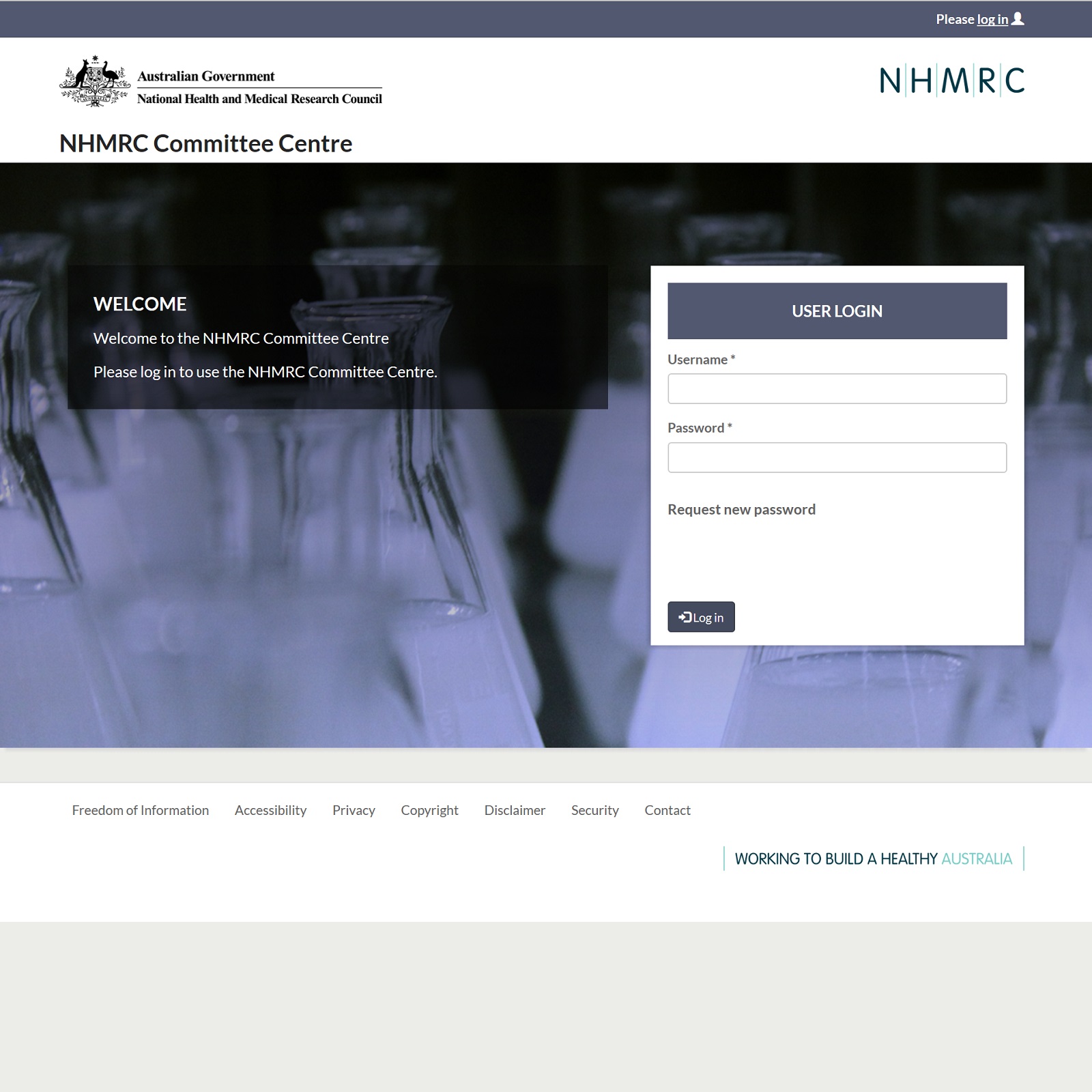Open the Security footer link

coord(594,810)
